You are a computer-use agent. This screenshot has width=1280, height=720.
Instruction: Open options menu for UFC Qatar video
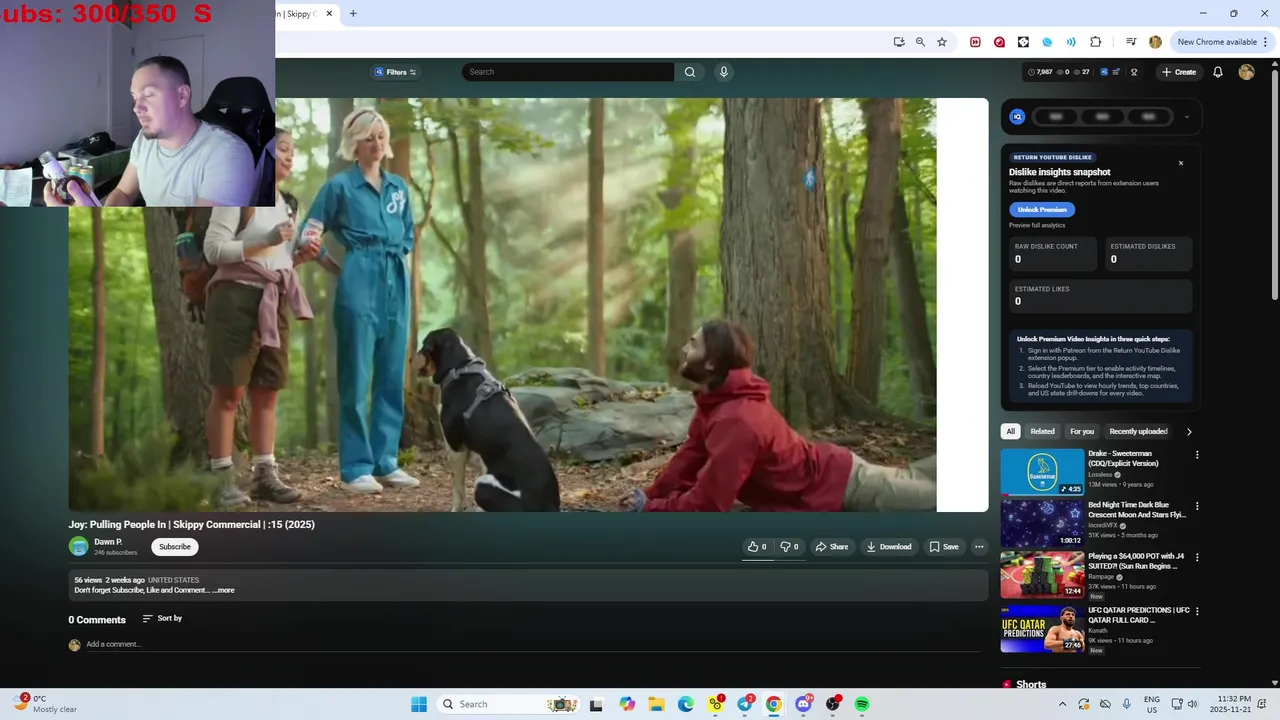click(1197, 611)
